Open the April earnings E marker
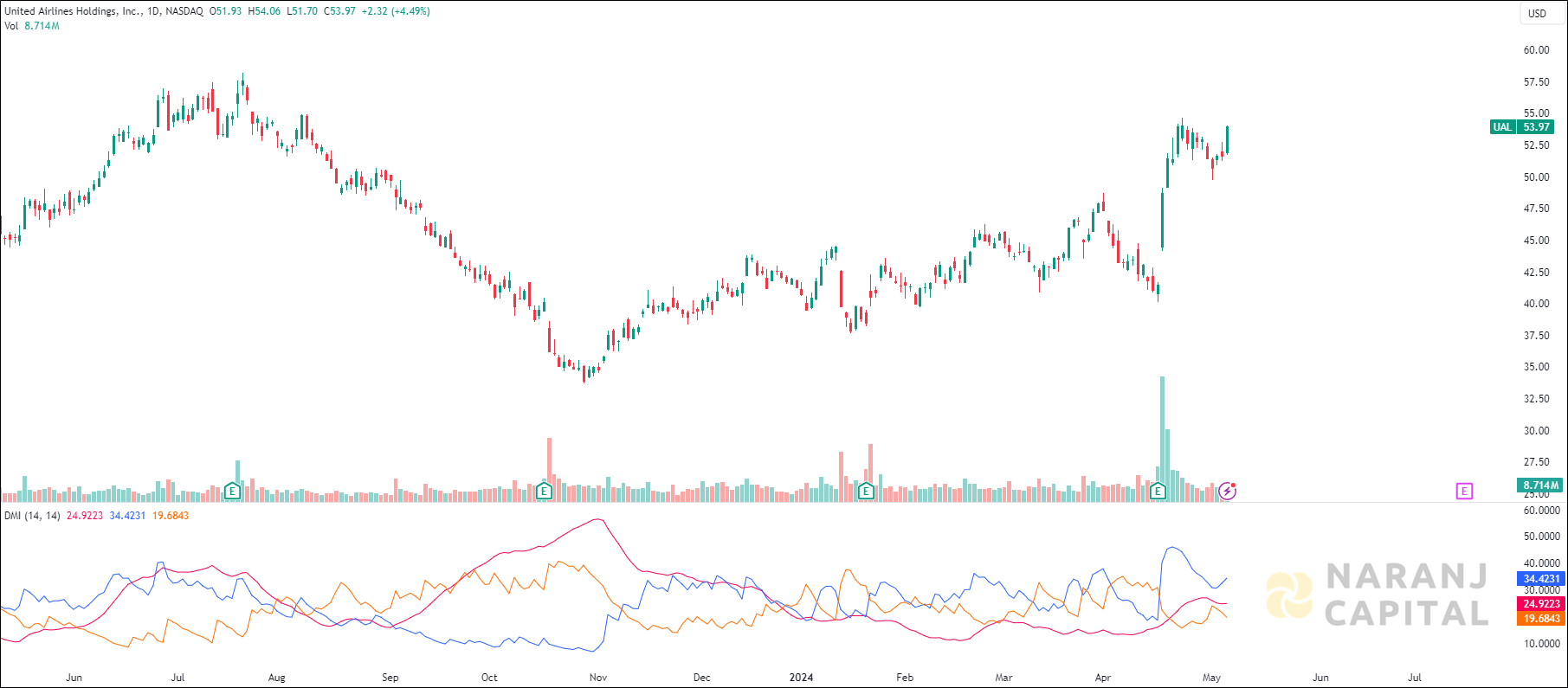The image size is (1568, 688). tap(1158, 492)
